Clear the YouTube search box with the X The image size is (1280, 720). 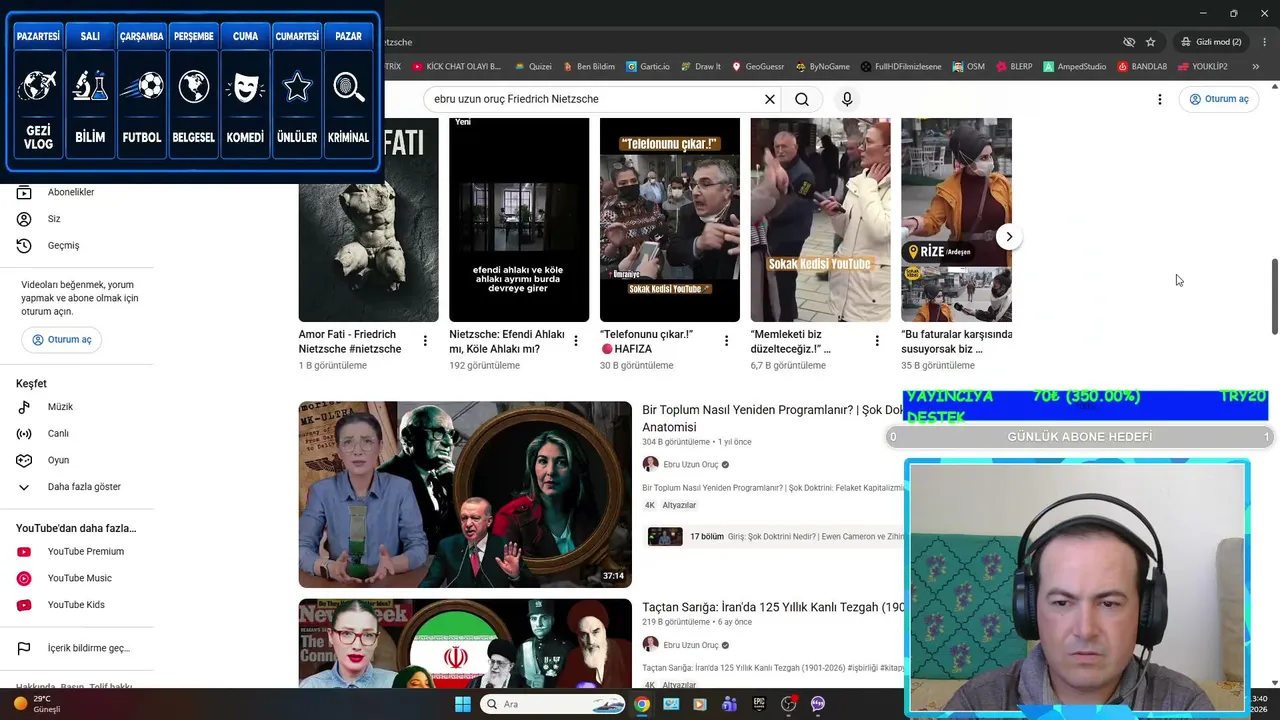coord(770,99)
